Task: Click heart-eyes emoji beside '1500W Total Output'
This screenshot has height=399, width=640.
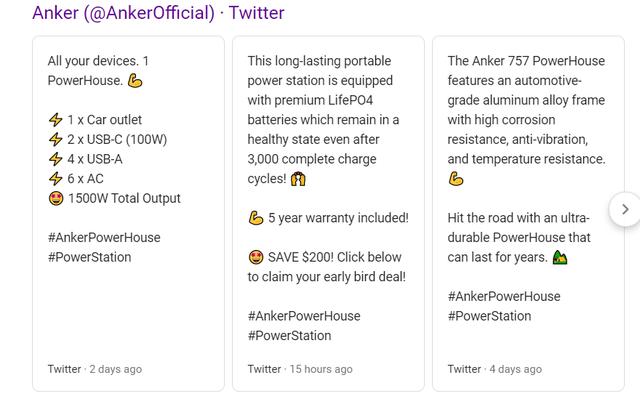Action: (x=56, y=198)
